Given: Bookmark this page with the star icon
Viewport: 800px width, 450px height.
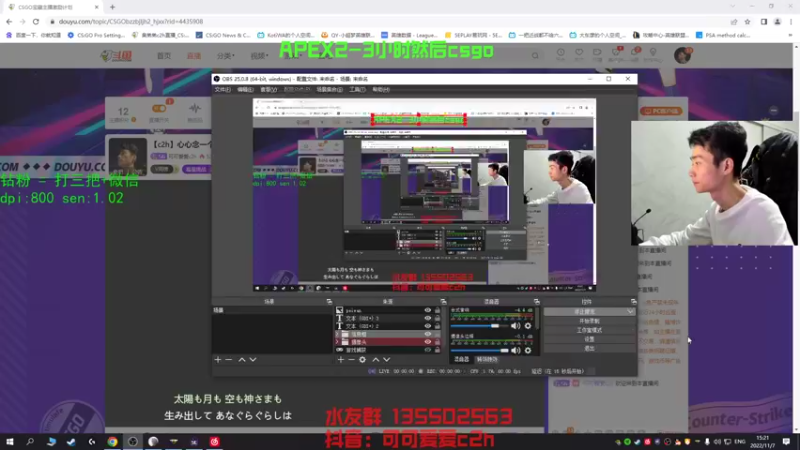Looking at the screenshot, I should (x=747, y=21).
